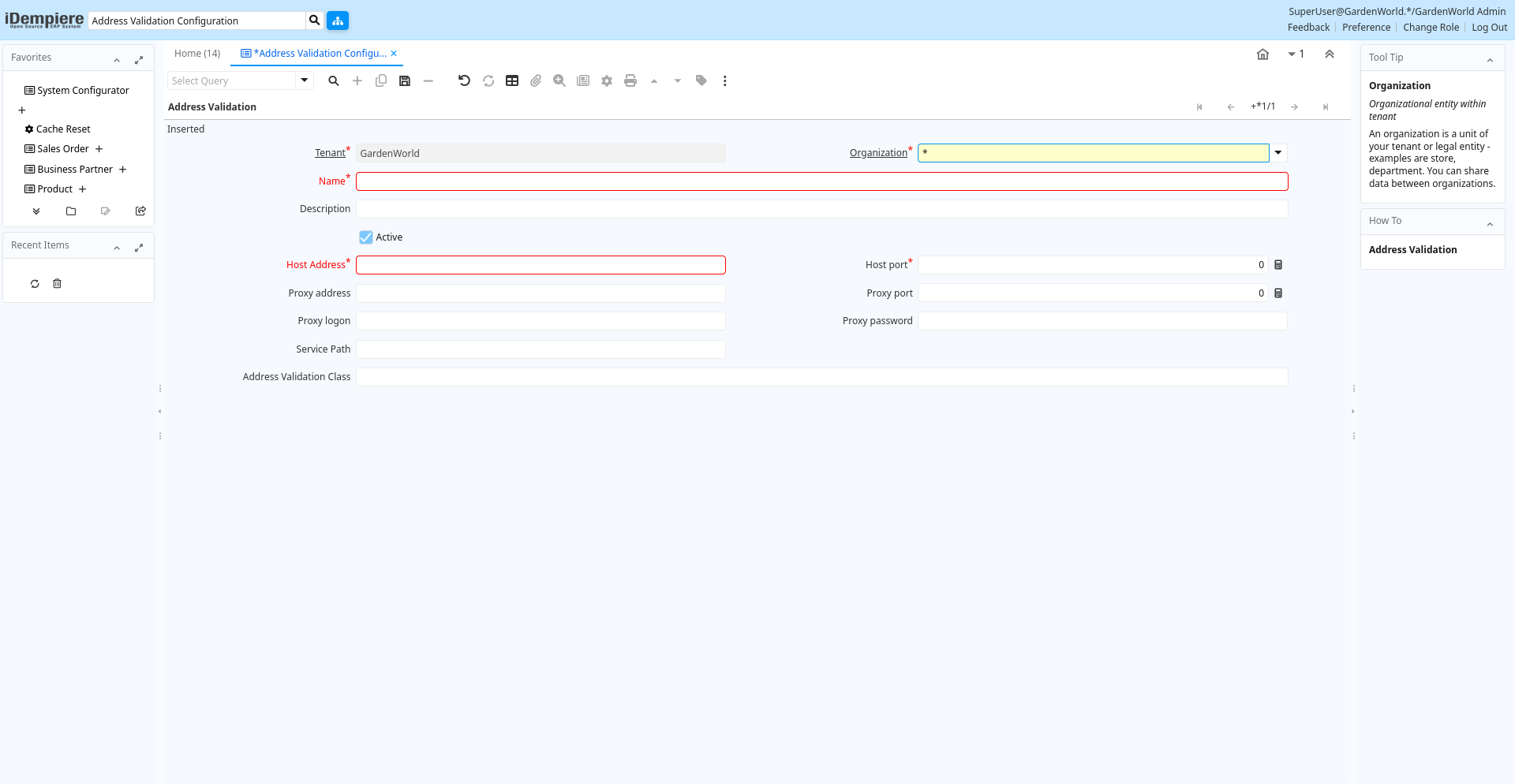Open Sales Order from Favorites

click(63, 149)
